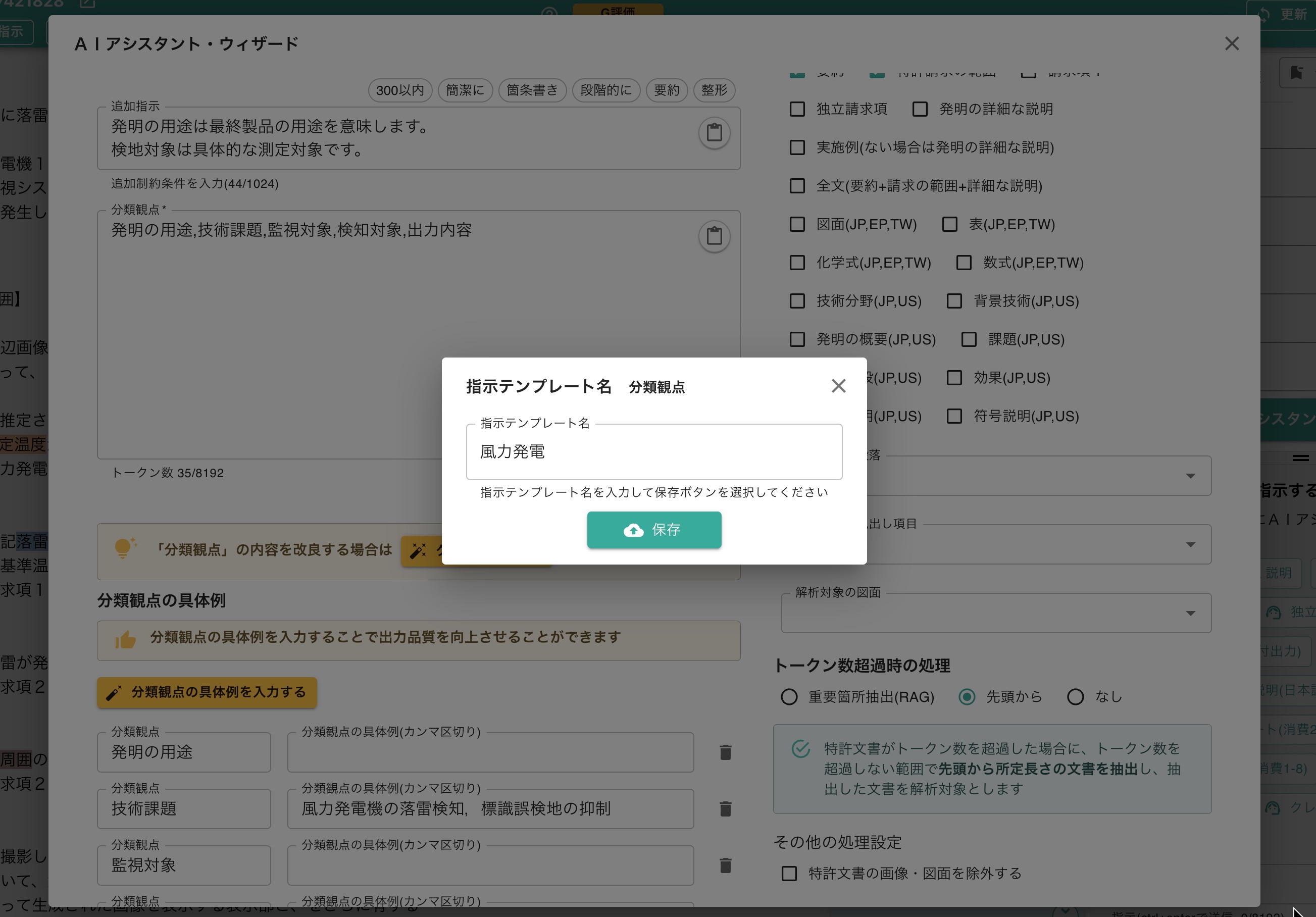Check the 発明の概要(JP,US) checkbox
Viewport: 1316px width, 917px height.
(797, 339)
